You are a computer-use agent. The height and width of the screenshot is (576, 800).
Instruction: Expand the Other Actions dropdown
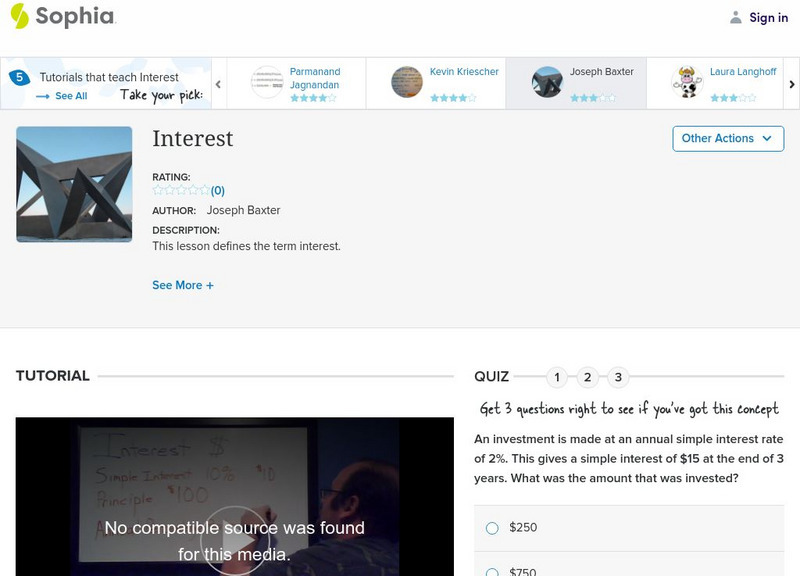coord(728,139)
